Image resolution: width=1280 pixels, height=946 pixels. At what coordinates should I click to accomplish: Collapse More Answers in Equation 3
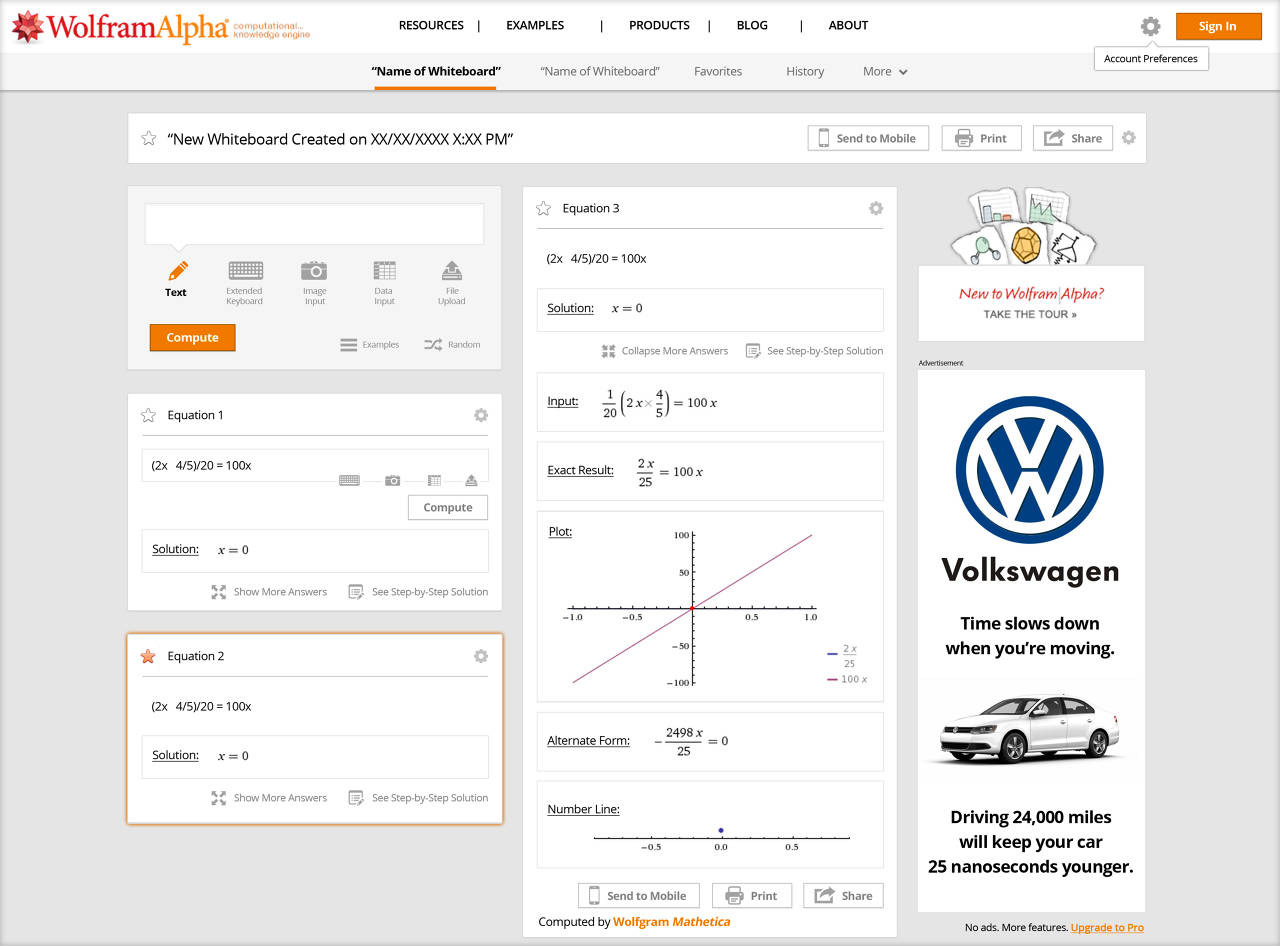point(665,351)
